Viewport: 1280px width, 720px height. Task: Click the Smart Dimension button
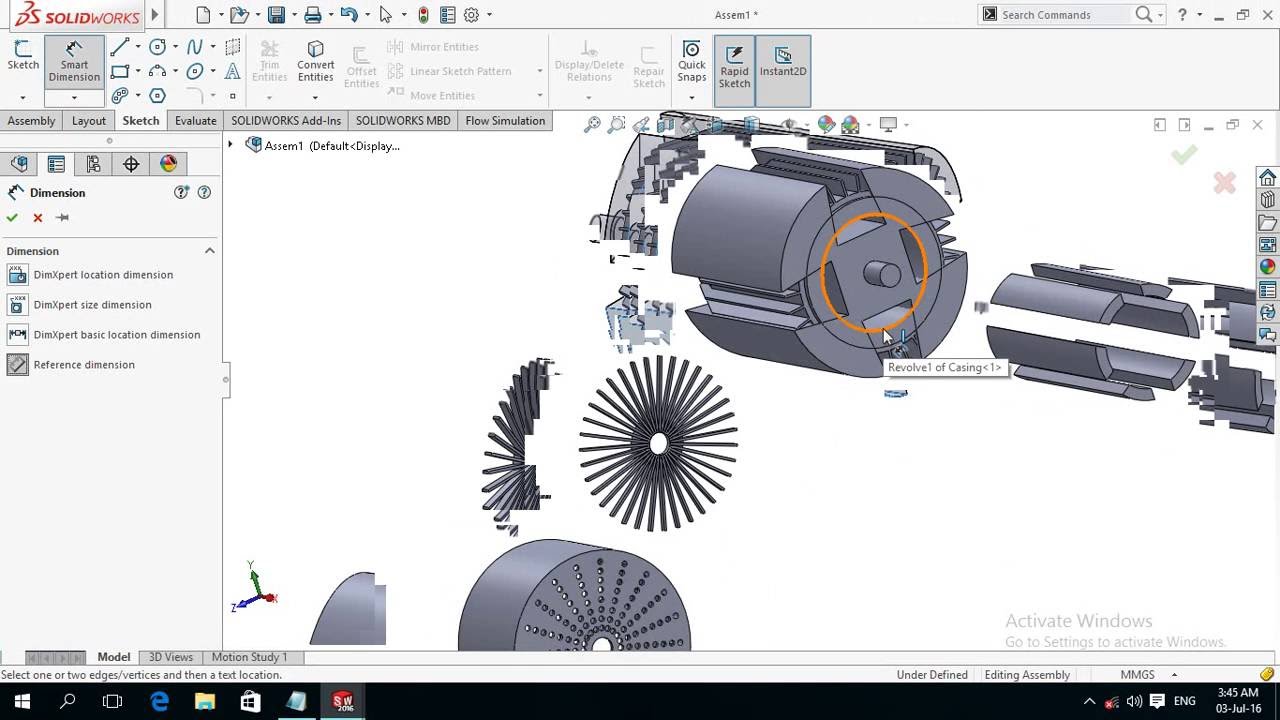click(x=74, y=63)
